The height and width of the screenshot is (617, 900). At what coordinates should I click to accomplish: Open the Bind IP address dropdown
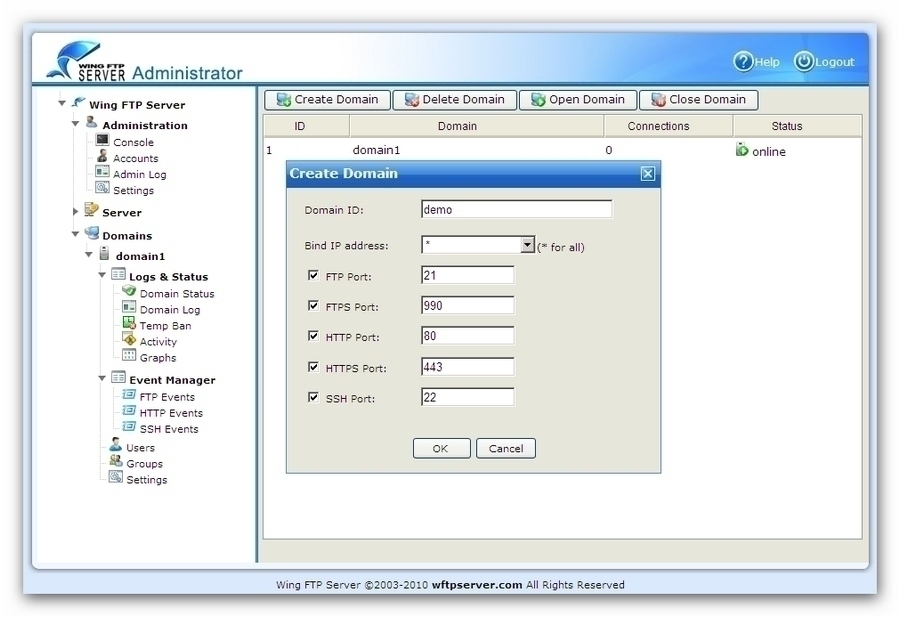[x=528, y=244]
